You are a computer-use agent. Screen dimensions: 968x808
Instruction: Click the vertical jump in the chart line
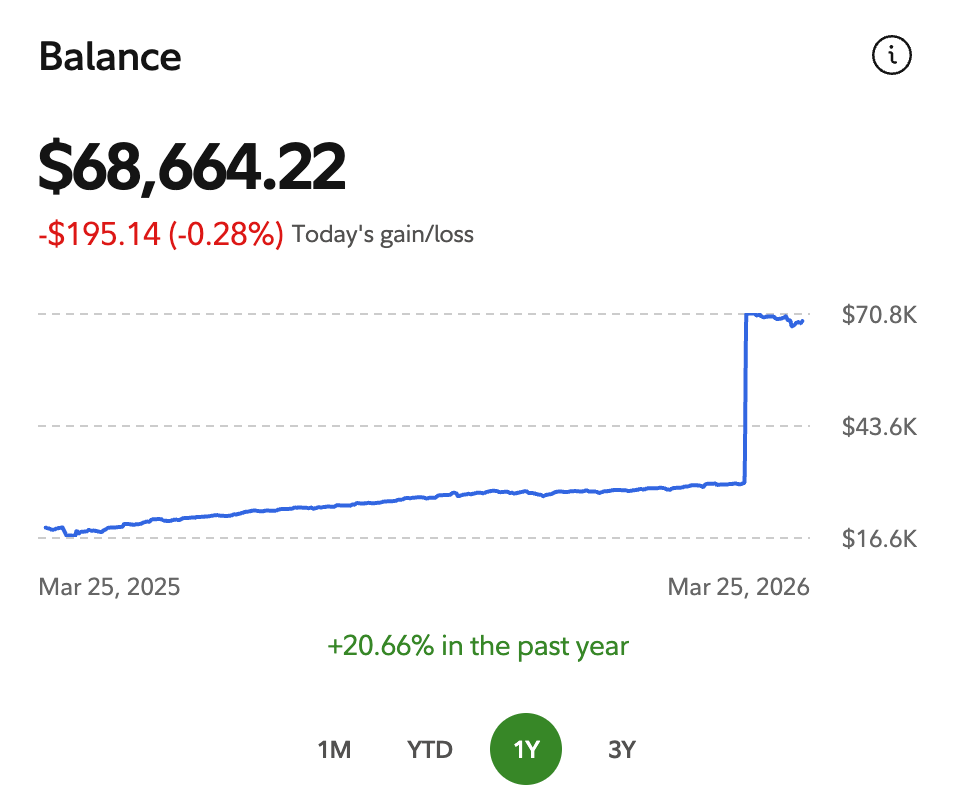746,400
